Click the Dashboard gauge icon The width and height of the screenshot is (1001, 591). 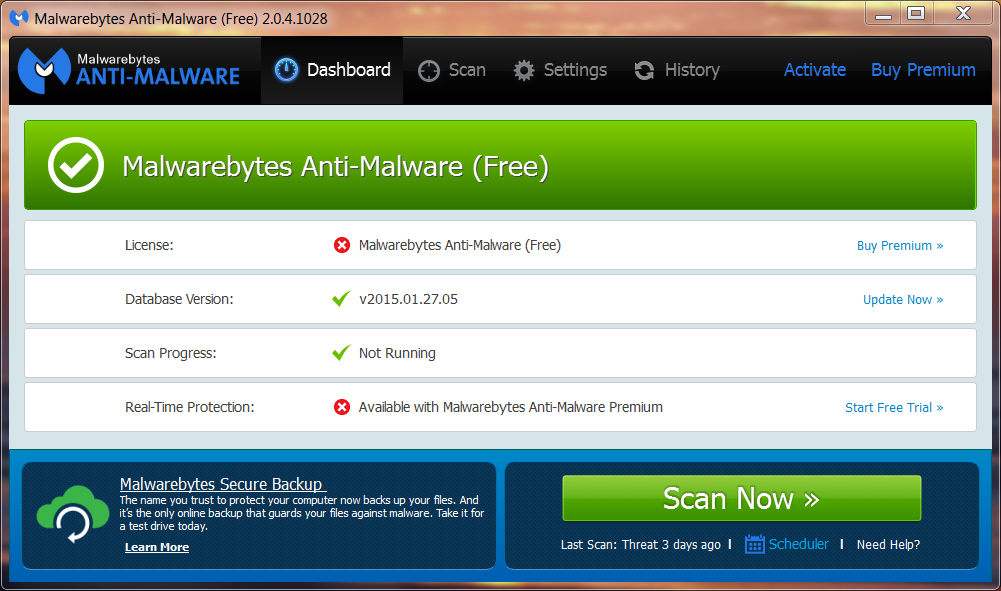pyautogui.click(x=286, y=70)
